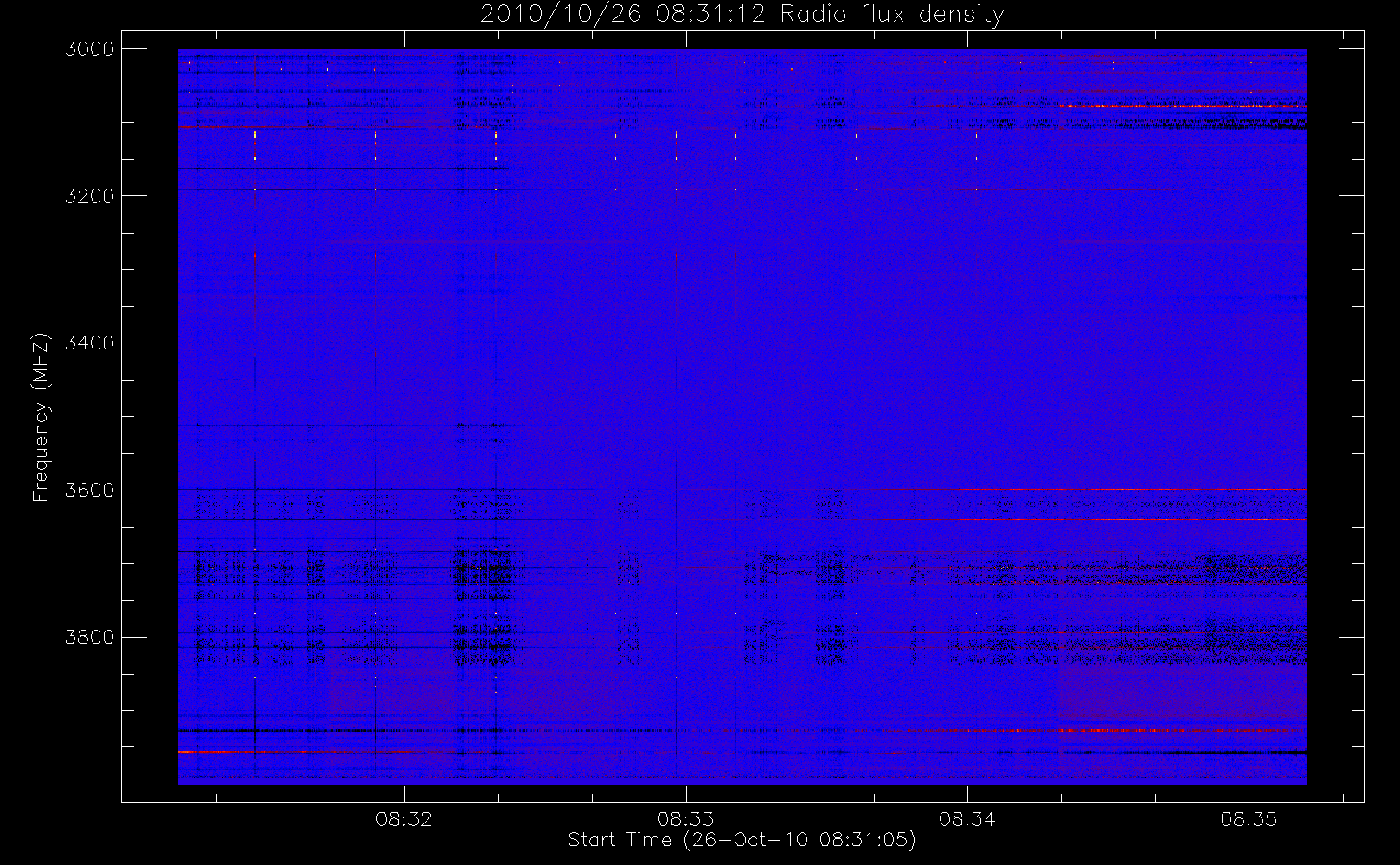1400x865 pixels.
Task: Click the '3800' frequency axis label
Action: click(90, 638)
